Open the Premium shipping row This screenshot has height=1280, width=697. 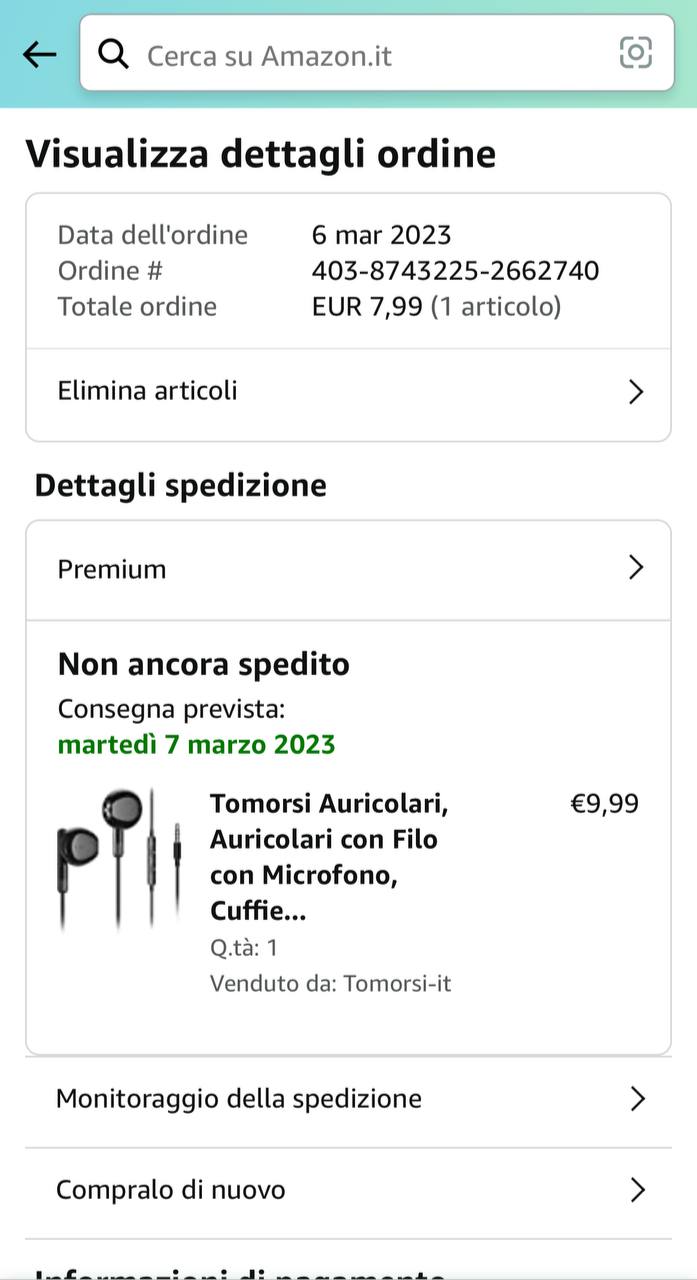point(112,569)
